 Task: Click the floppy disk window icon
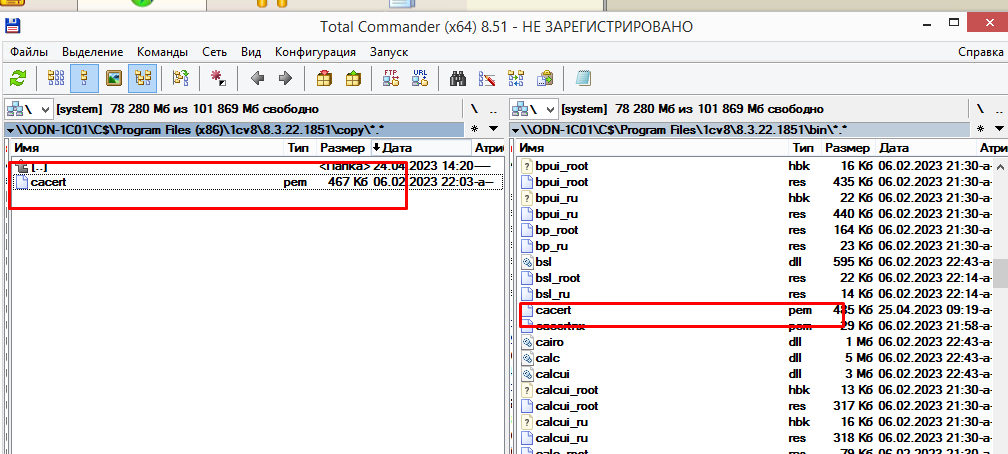tap(12, 26)
